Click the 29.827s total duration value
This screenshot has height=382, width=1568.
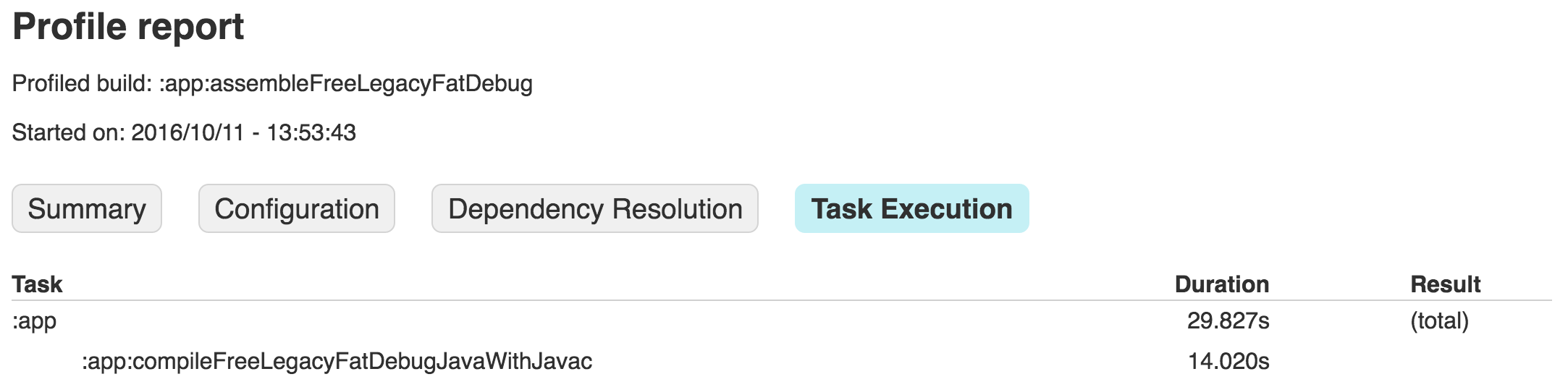(1228, 321)
